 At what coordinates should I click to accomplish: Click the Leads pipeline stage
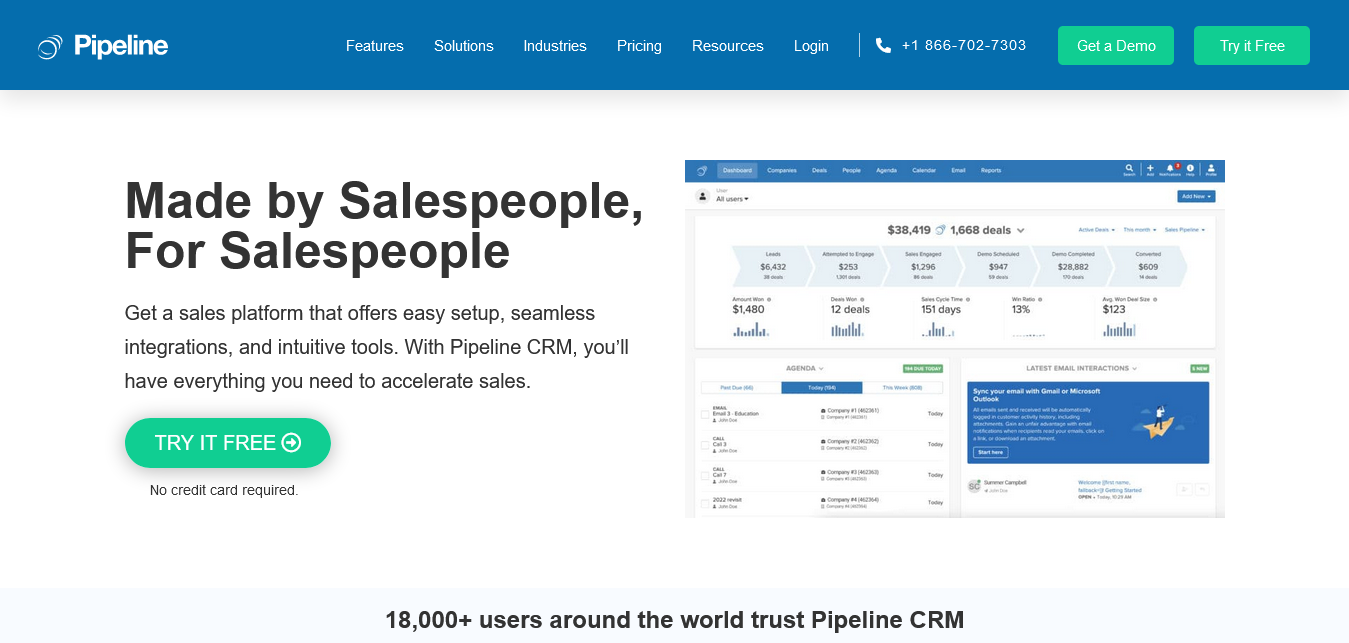click(773, 266)
